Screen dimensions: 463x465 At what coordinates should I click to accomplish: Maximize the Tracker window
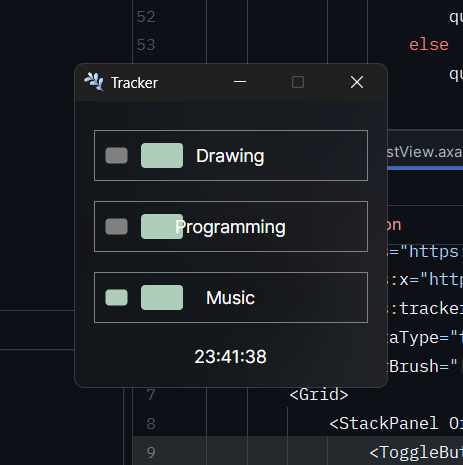point(298,82)
